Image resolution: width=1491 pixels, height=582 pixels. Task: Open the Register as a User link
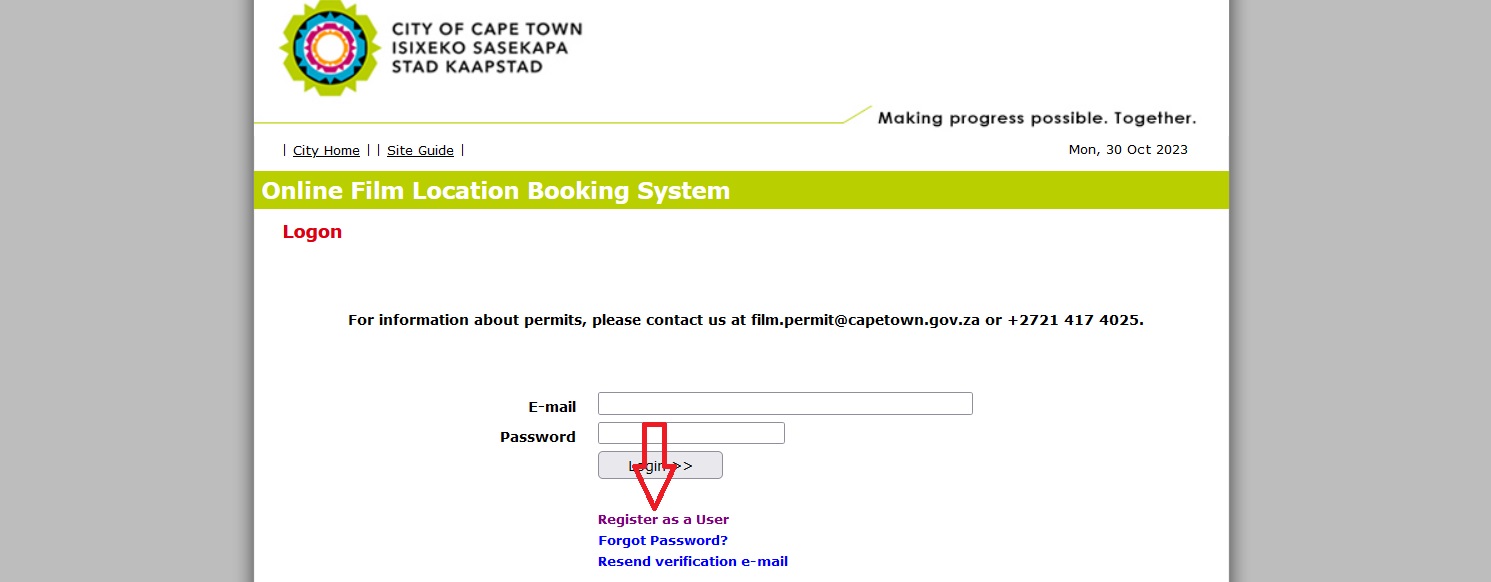point(663,520)
